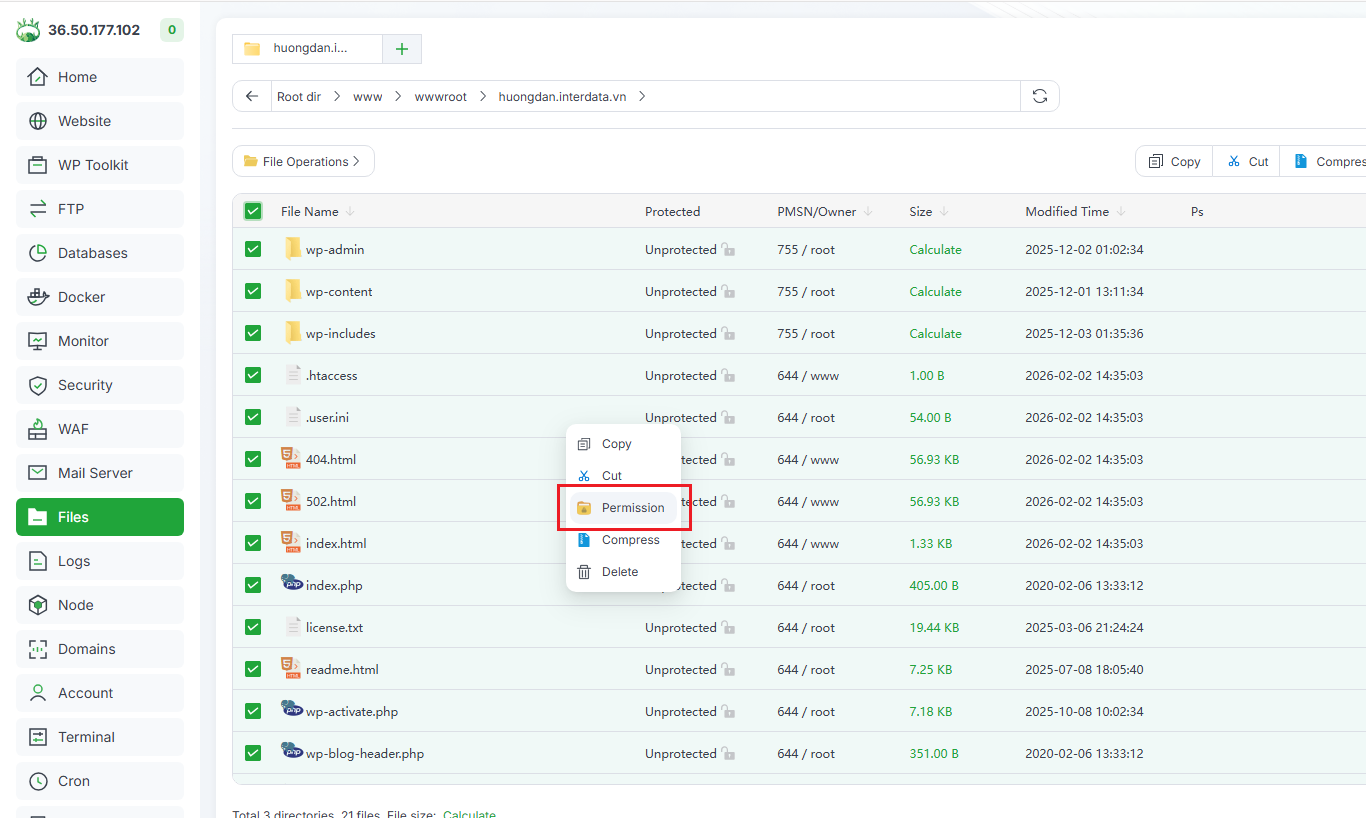
Task: Open the wp-includes folder name
Action: [x=341, y=334]
